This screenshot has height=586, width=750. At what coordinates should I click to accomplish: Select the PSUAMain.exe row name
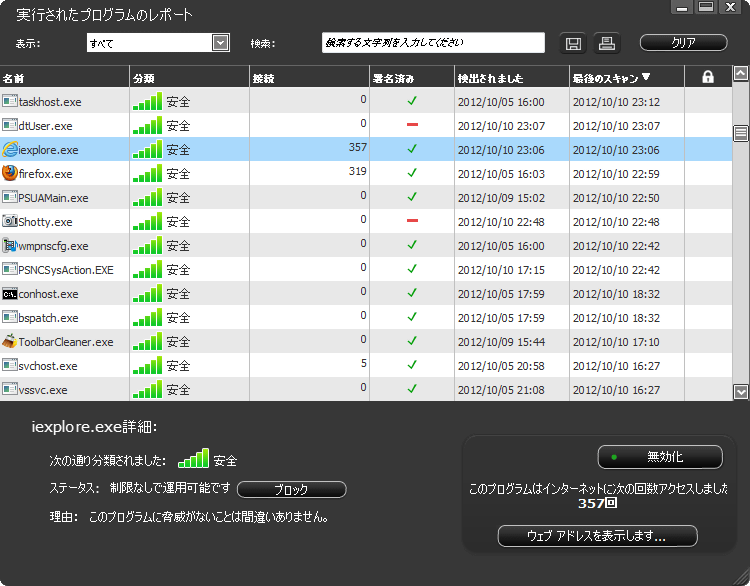coord(54,198)
